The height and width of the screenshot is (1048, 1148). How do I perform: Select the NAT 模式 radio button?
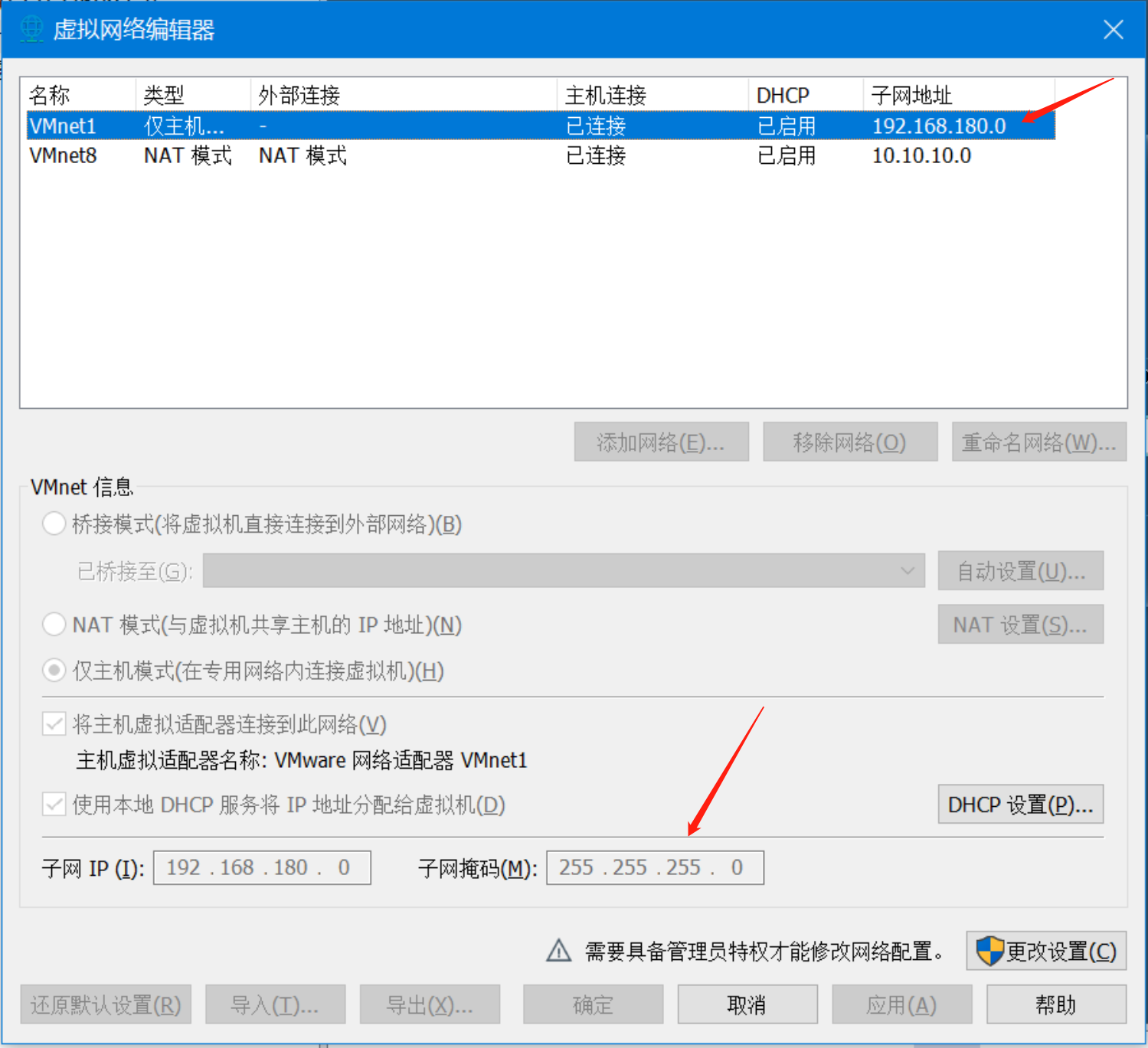pos(54,625)
